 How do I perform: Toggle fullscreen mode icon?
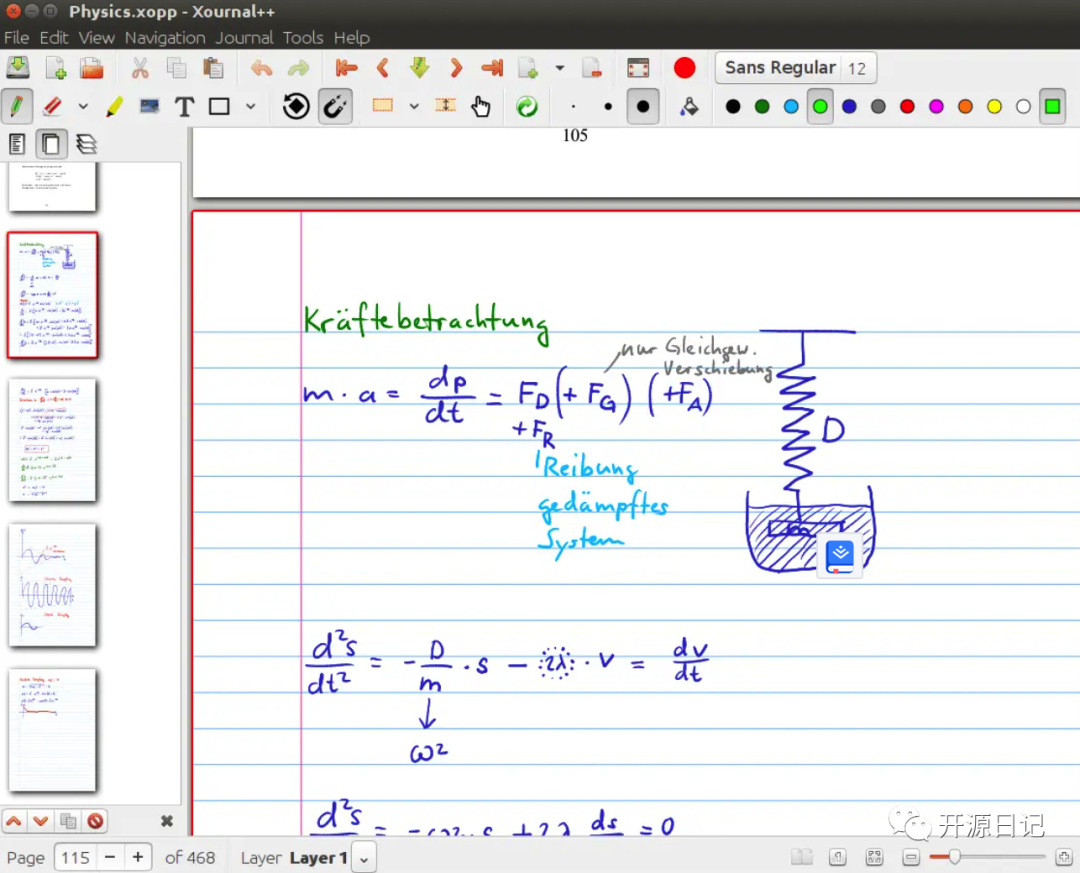(x=638, y=68)
